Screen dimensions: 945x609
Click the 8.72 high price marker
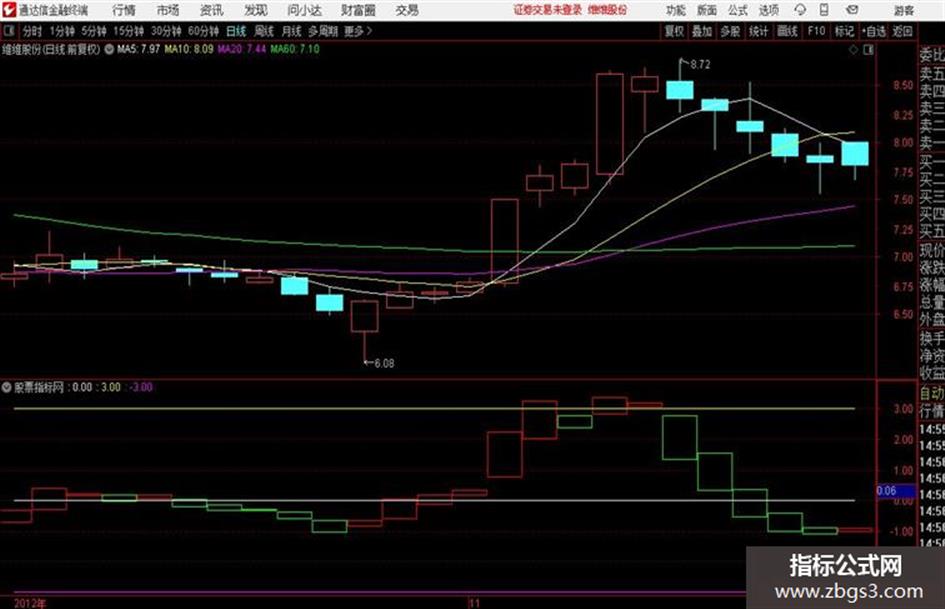click(700, 65)
